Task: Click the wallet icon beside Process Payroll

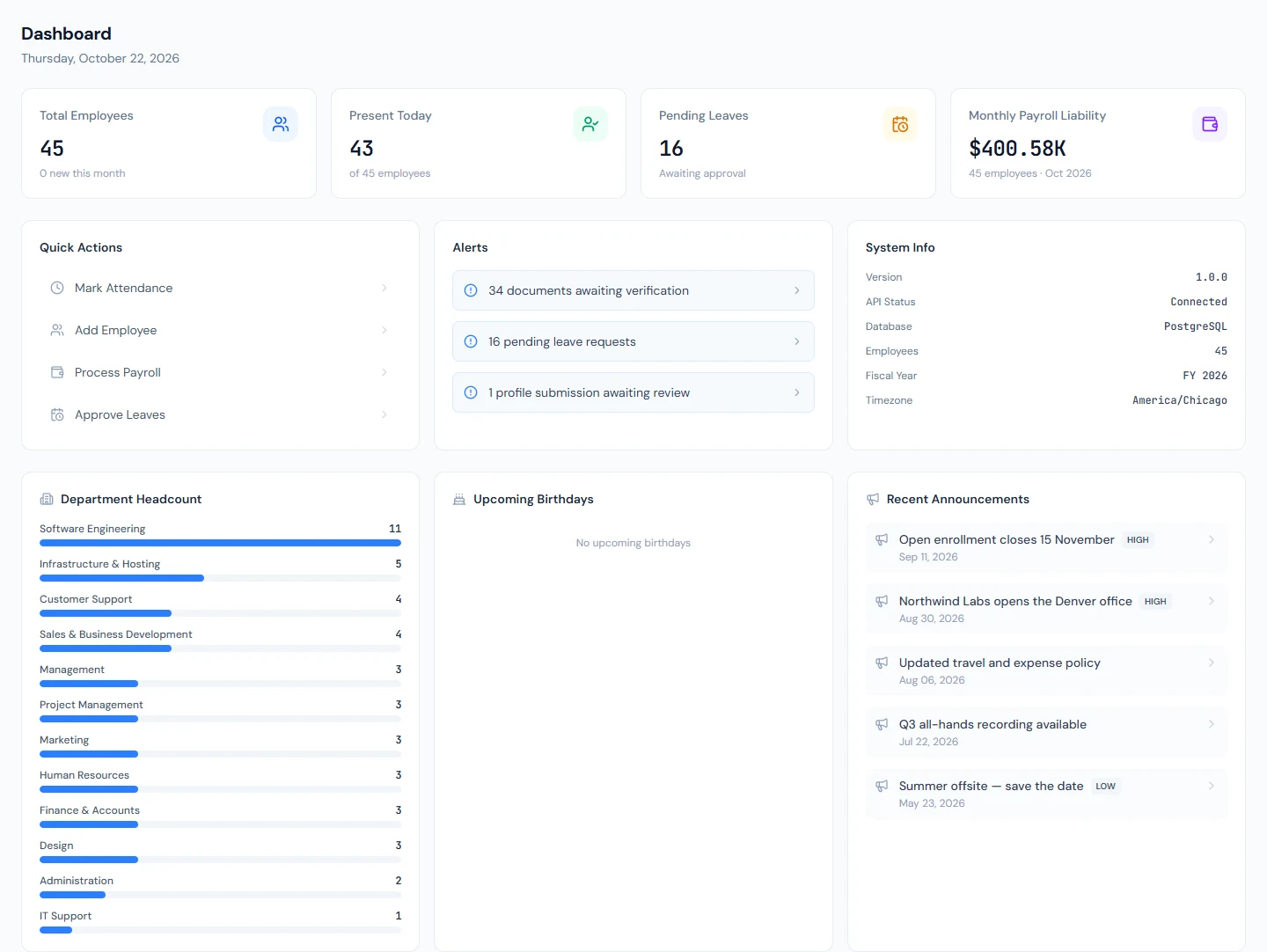Action: tap(57, 372)
